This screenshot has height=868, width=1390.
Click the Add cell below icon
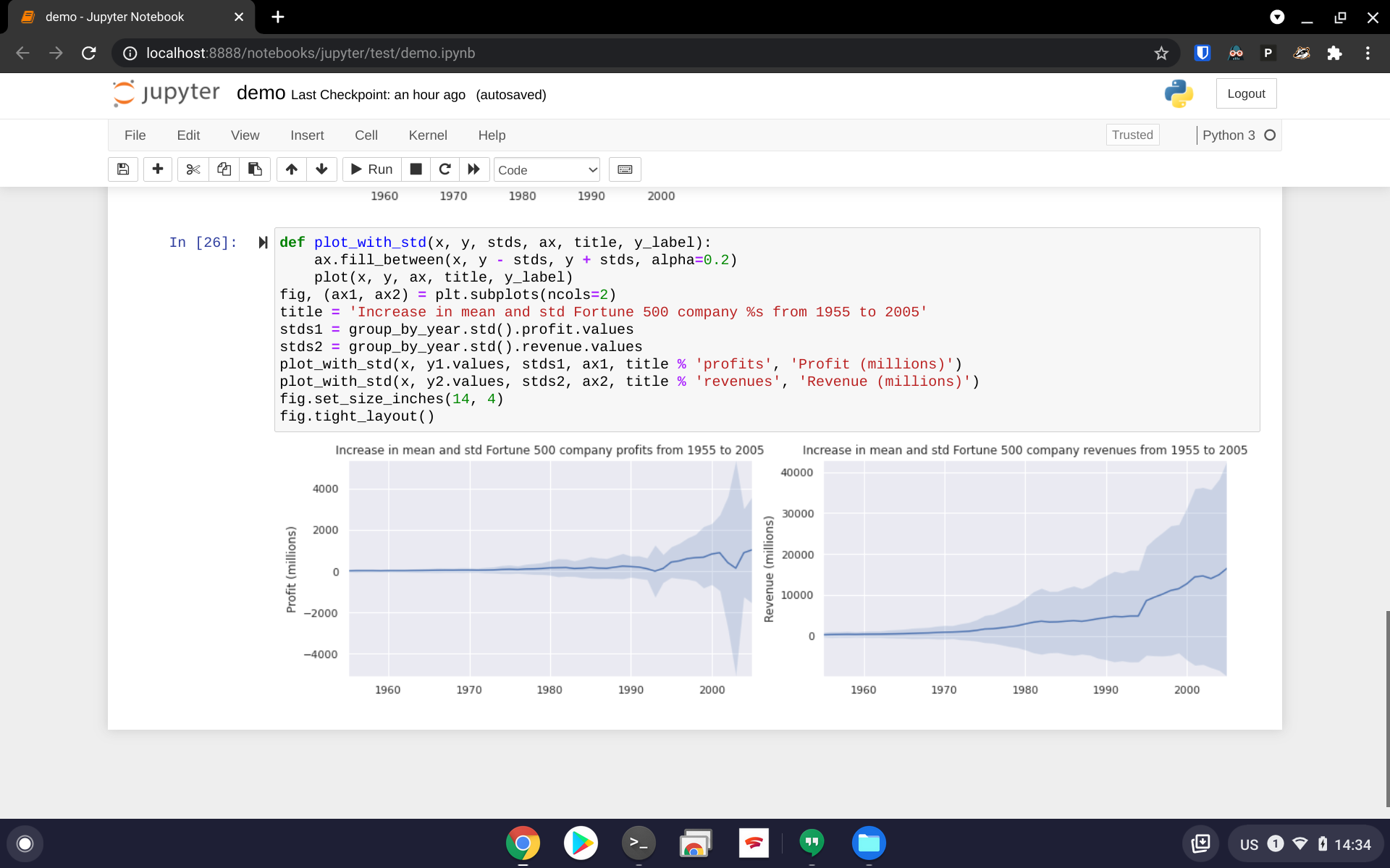click(x=157, y=169)
